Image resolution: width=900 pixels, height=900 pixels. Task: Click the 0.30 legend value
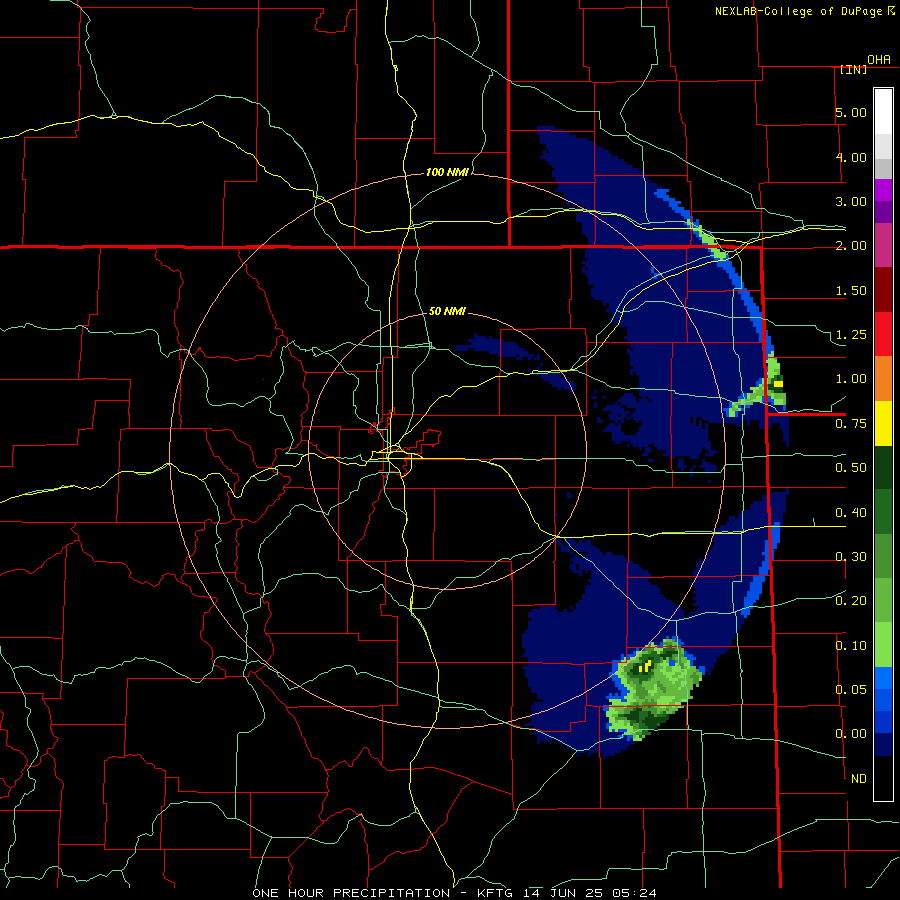pyautogui.click(x=851, y=557)
